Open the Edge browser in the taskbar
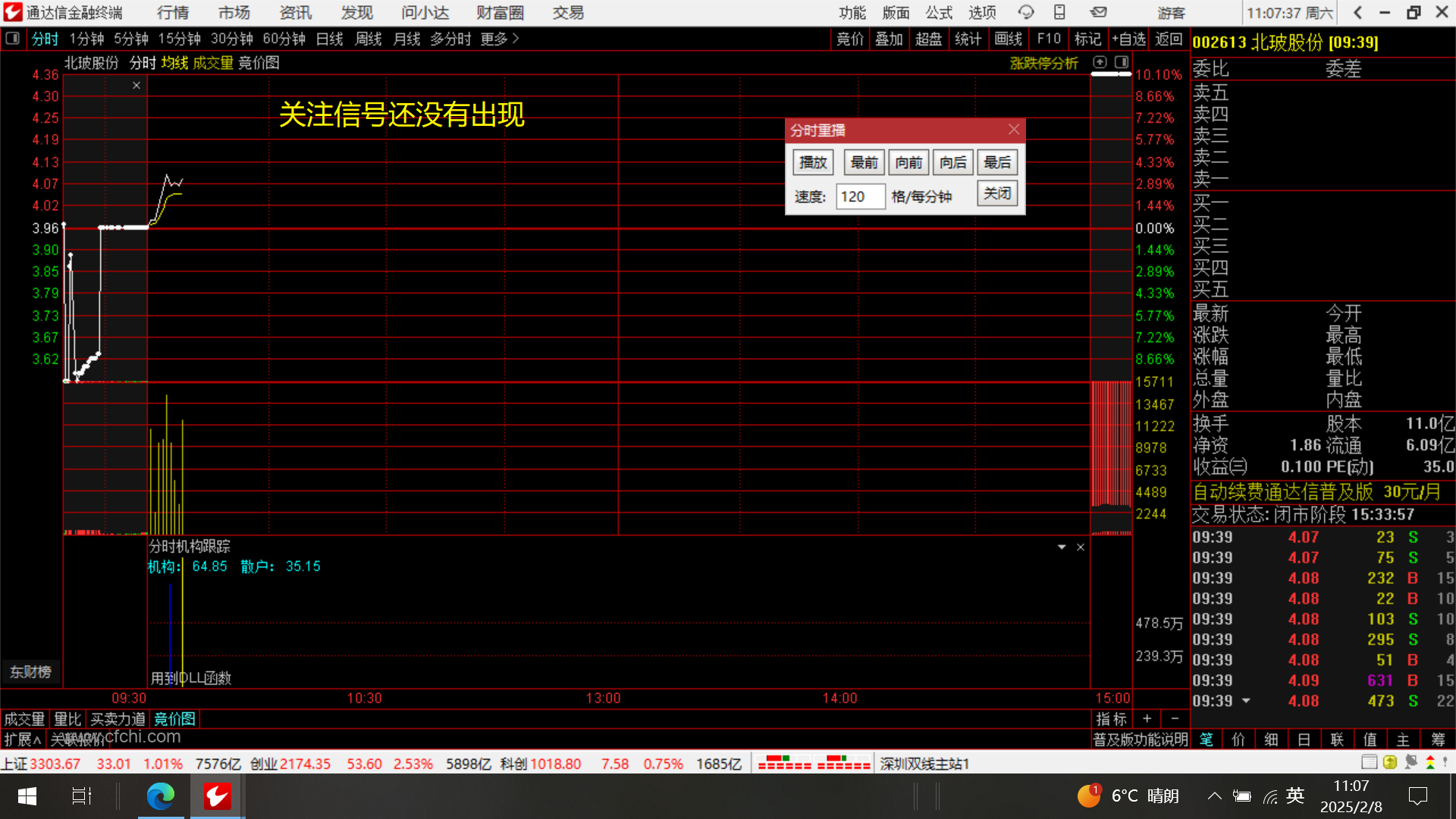Viewport: 1456px width, 819px height. 160,796
